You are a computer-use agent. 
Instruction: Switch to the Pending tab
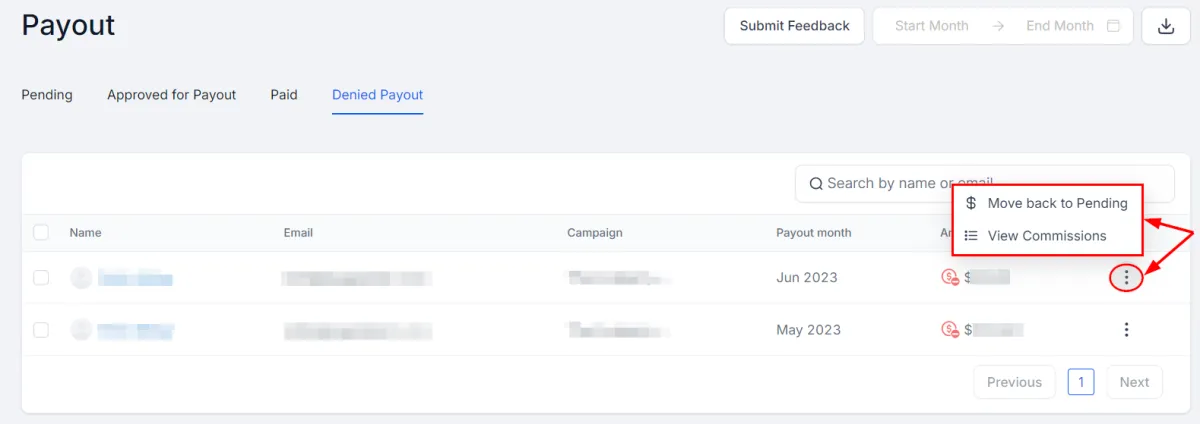[47, 95]
